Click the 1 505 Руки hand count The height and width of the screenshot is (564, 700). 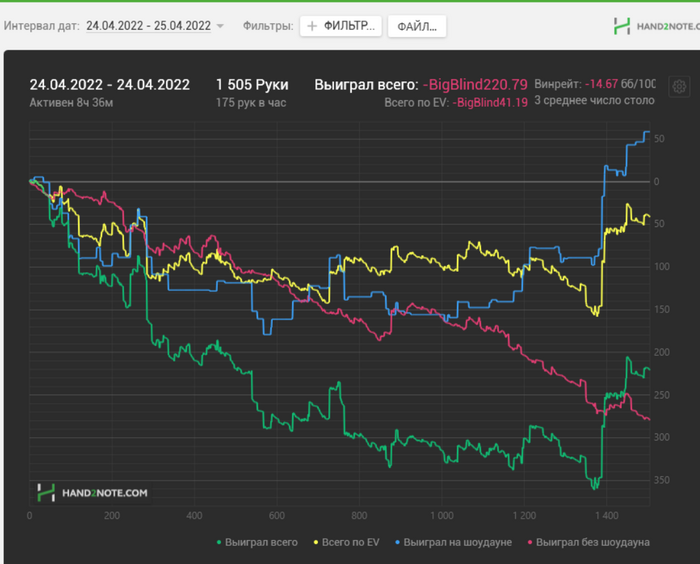coord(252,84)
